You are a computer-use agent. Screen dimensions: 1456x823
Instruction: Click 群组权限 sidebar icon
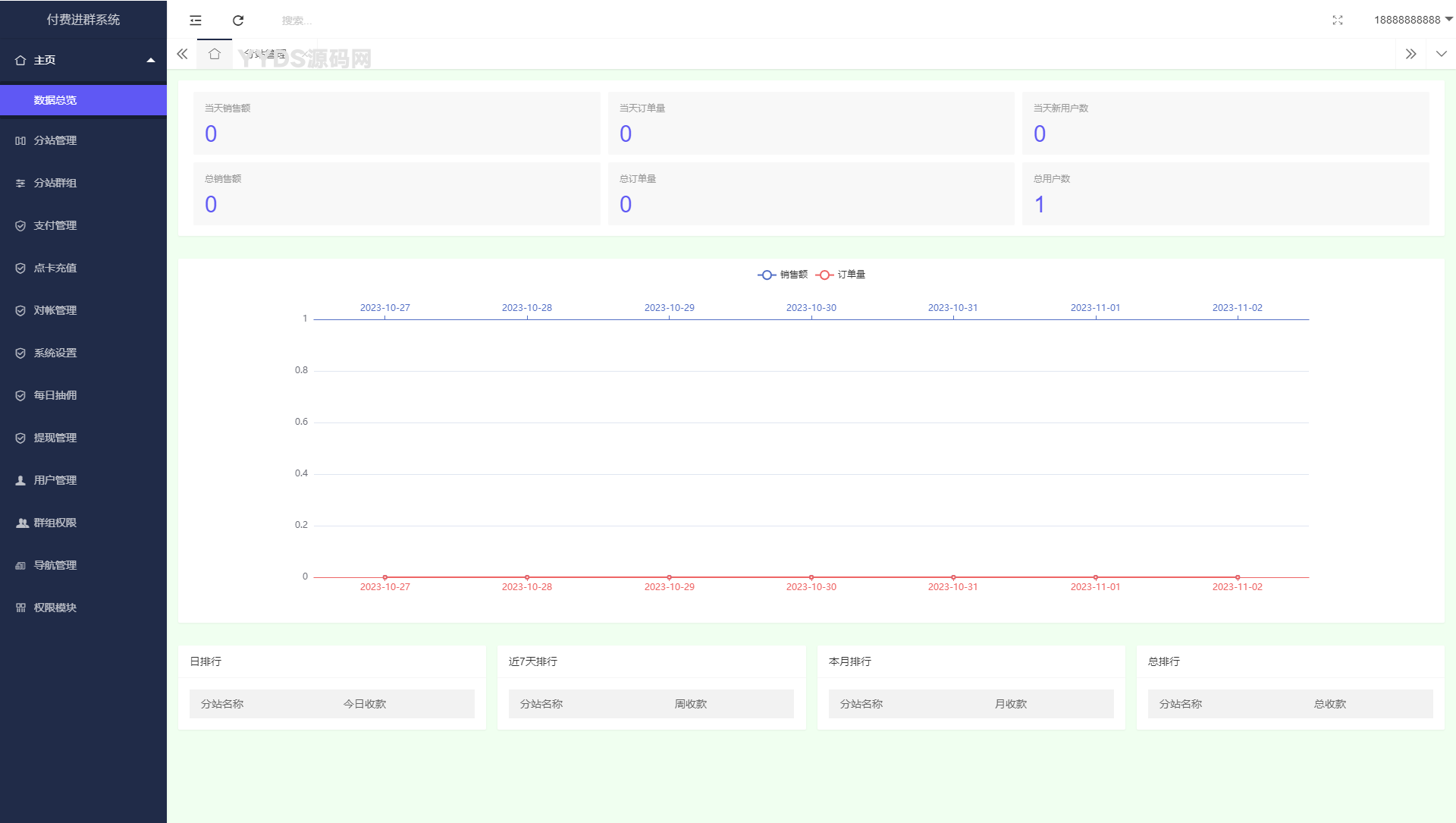(x=21, y=522)
